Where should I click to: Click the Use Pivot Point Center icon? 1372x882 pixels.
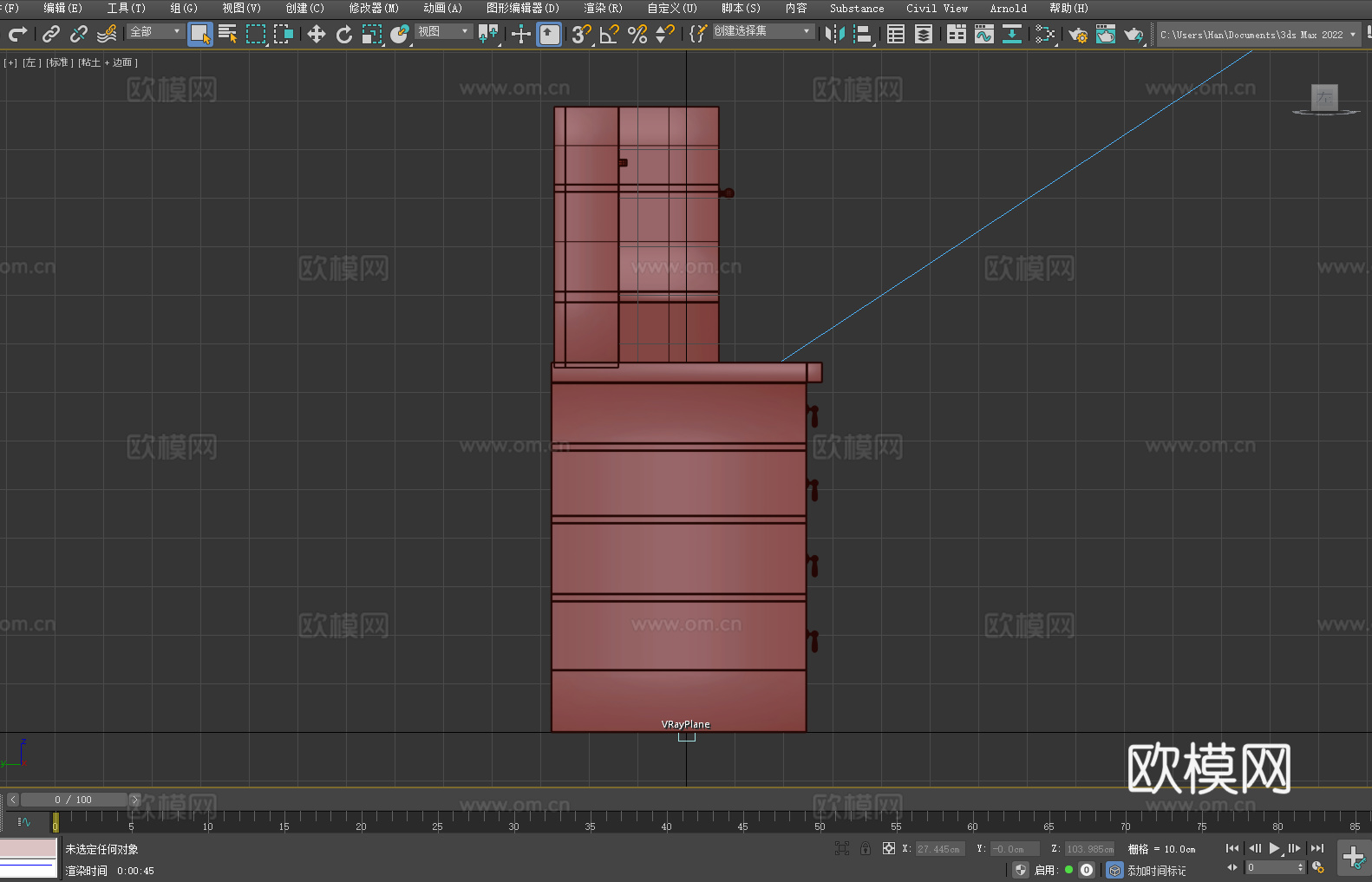(488, 34)
